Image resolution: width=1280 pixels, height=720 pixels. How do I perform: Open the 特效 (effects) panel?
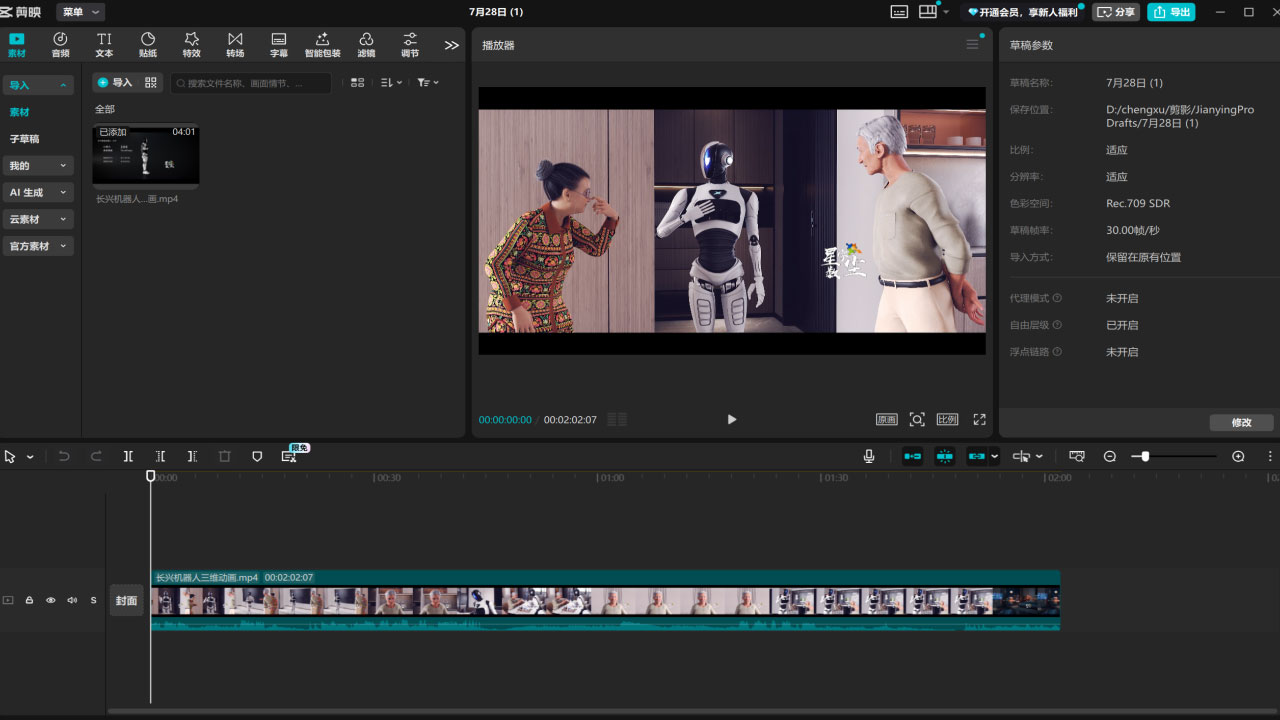point(191,45)
